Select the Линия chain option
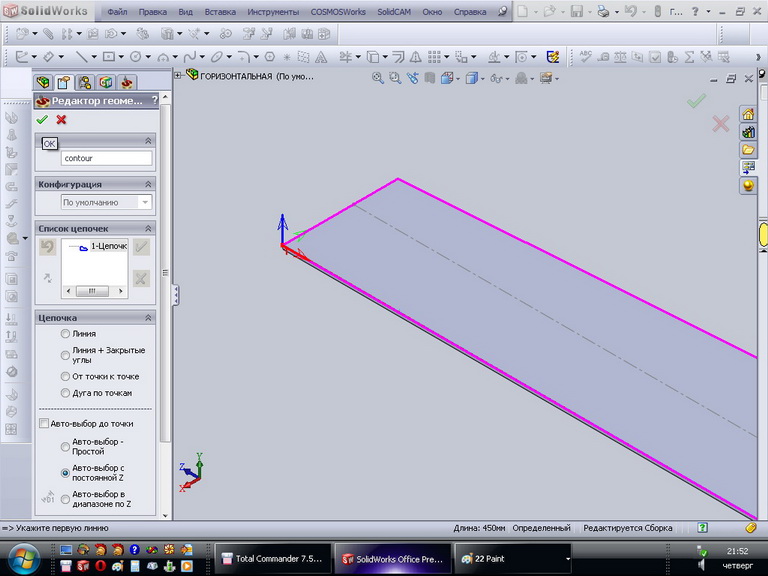768x576 pixels. pyautogui.click(x=66, y=333)
